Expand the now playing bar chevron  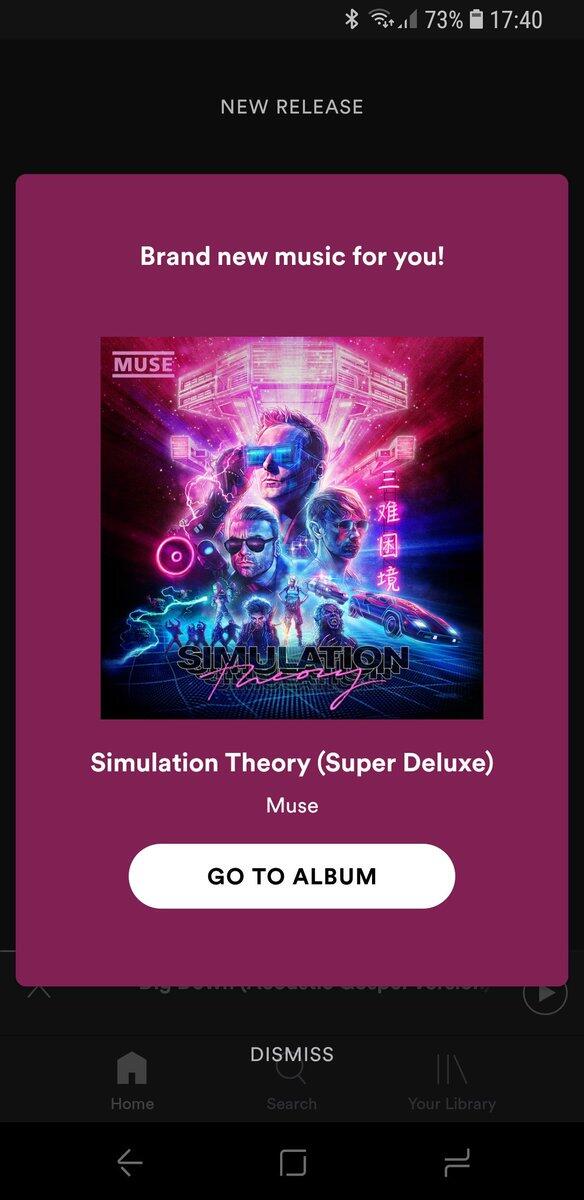point(38,990)
